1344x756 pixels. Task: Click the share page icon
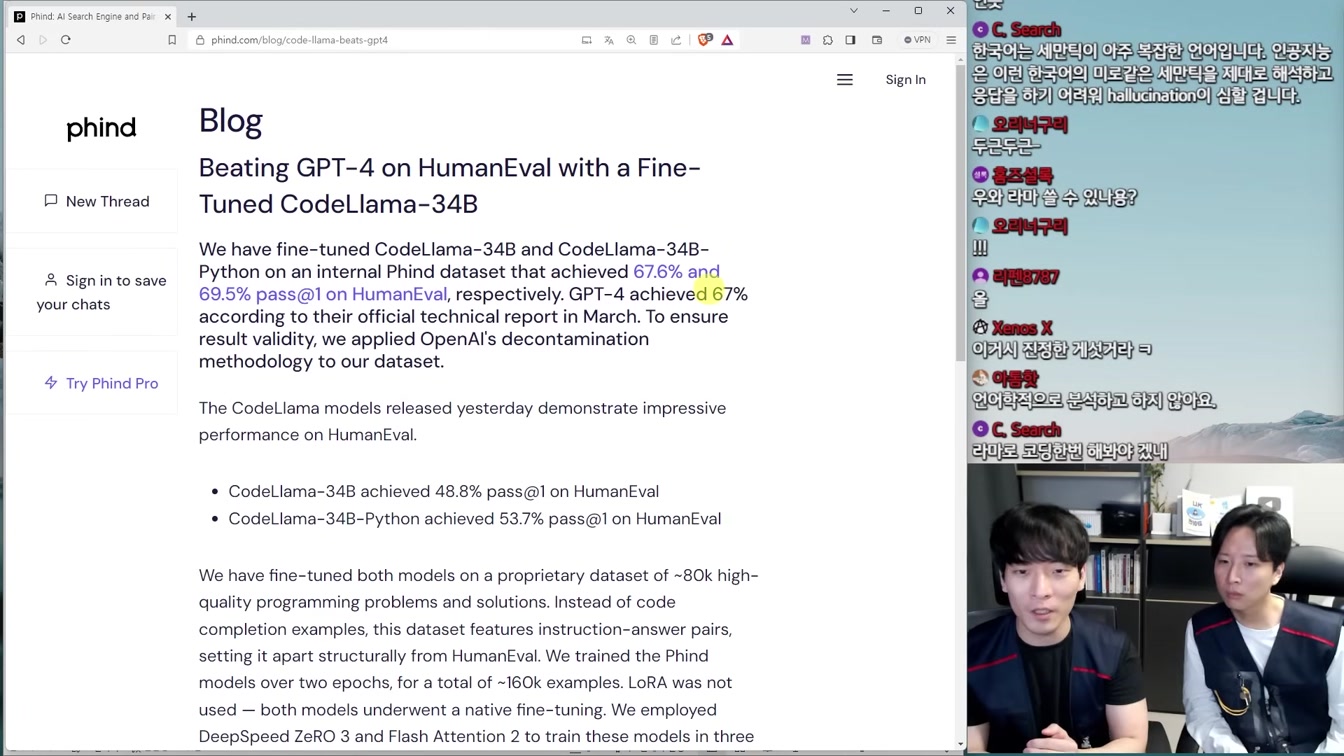coord(676,40)
